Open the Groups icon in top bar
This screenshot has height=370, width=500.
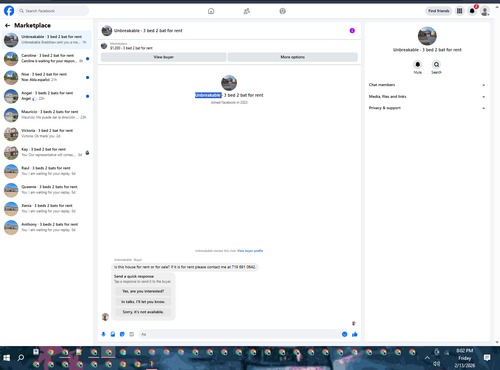click(x=283, y=11)
